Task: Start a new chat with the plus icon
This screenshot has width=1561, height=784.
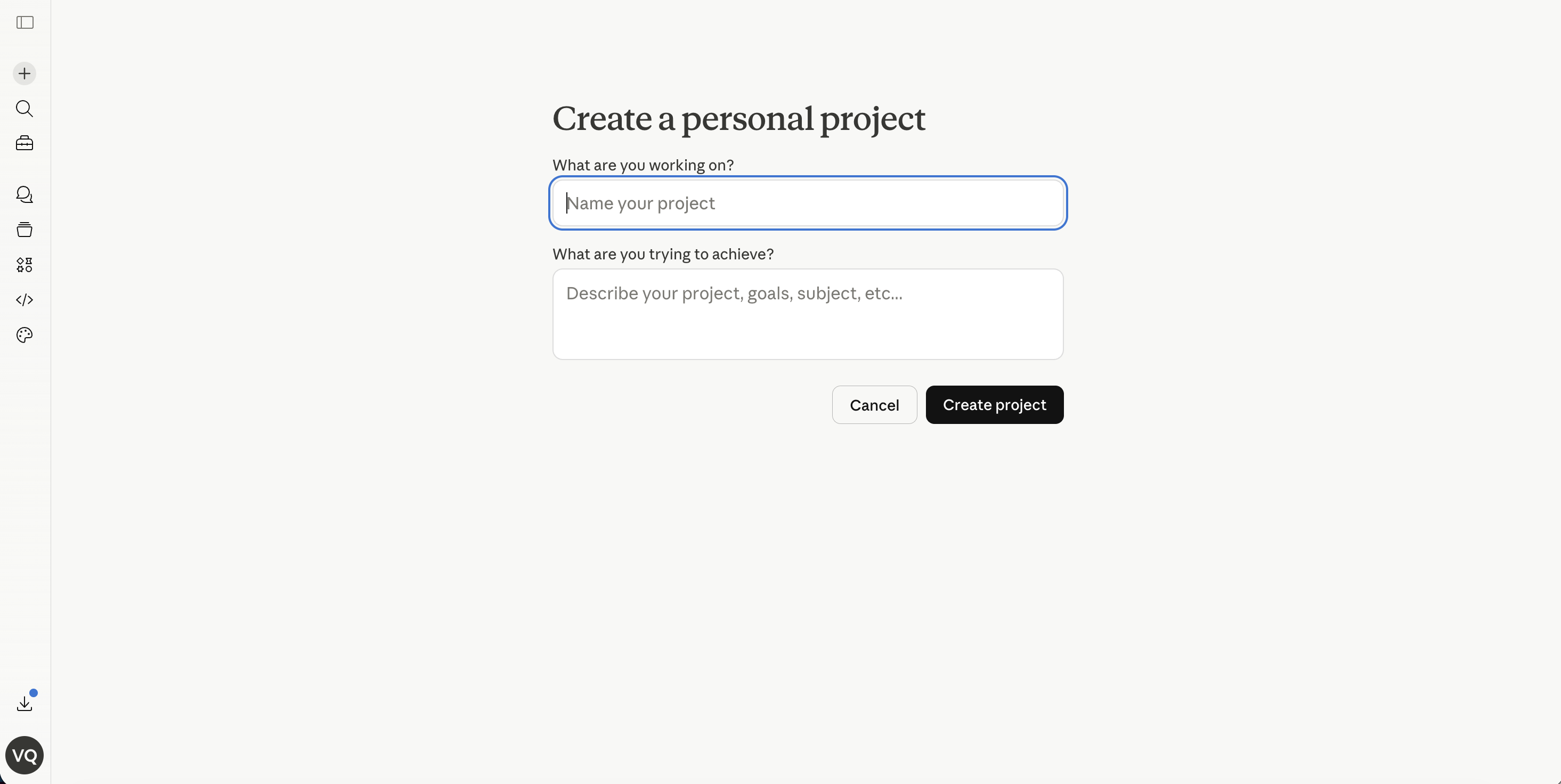Action: click(x=23, y=73)
